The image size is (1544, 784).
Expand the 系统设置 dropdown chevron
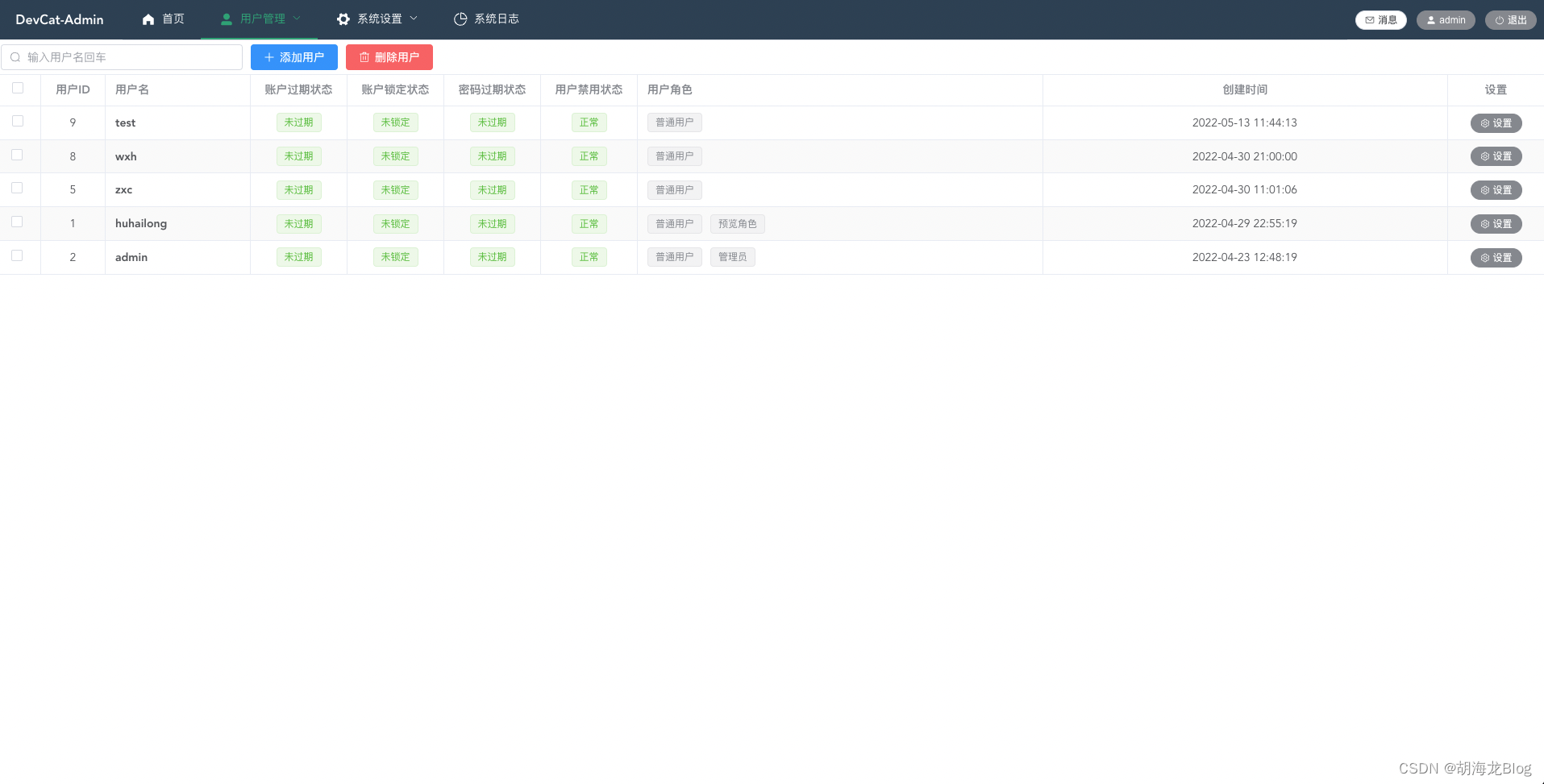pos(414,19)
